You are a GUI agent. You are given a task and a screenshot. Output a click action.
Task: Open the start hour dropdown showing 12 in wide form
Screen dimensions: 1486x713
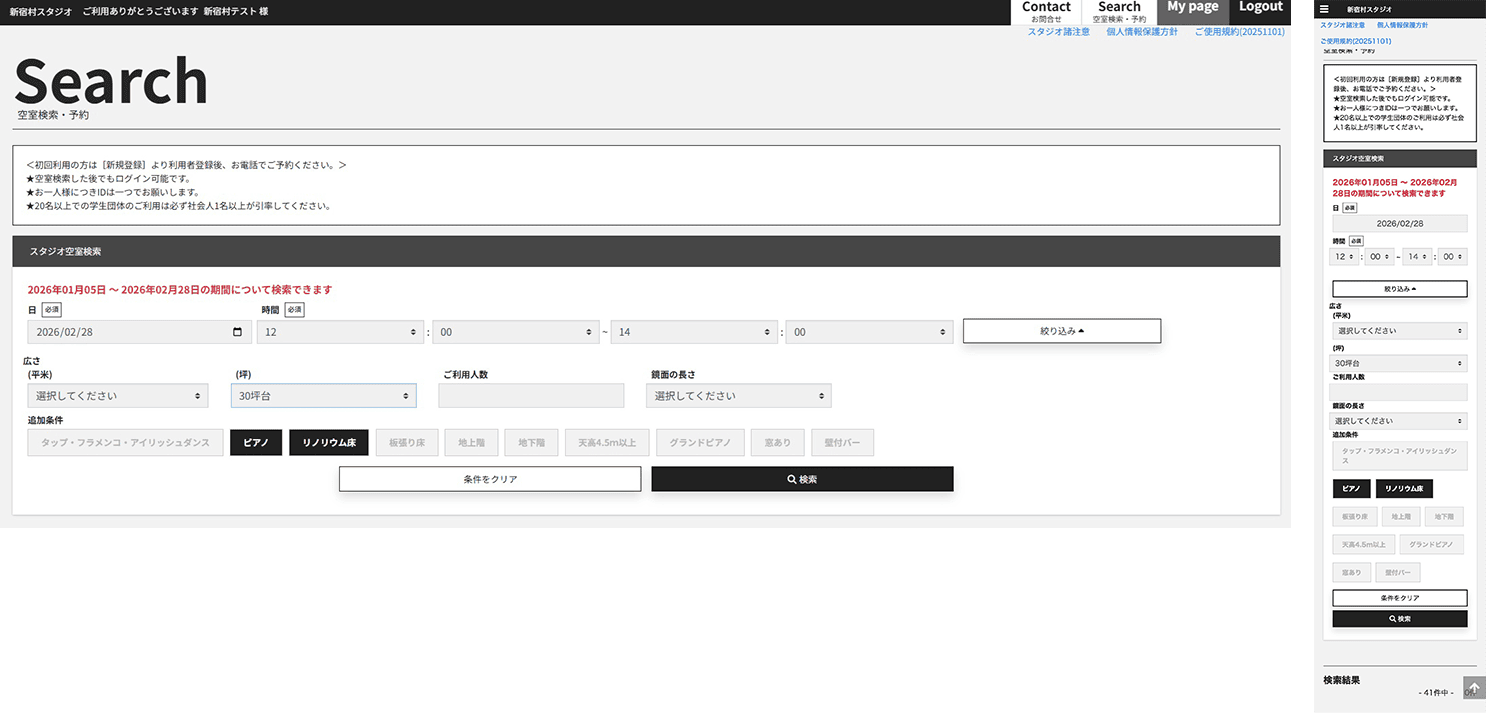tap(339, 332)
